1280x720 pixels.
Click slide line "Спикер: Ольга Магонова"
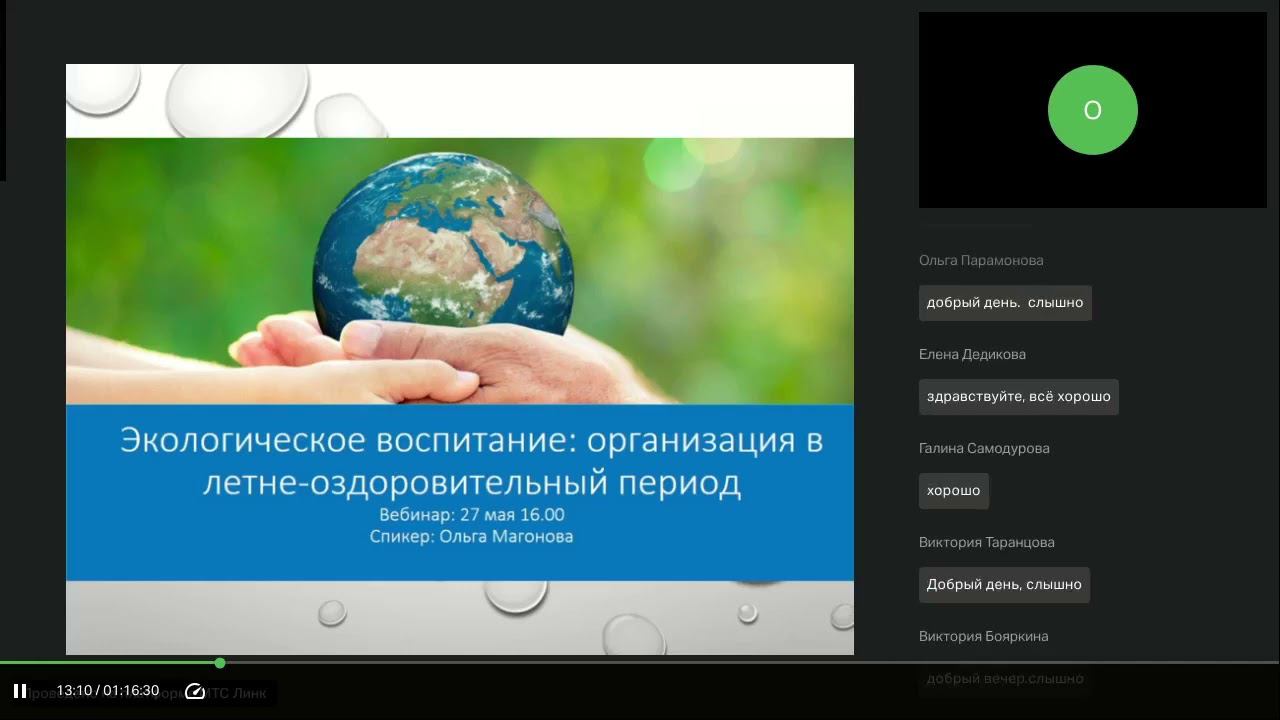(471, 537)
